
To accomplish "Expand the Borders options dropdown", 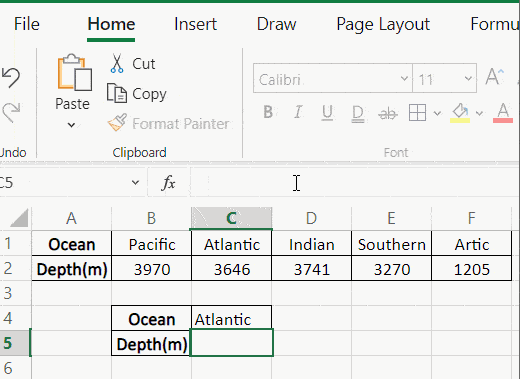I will 437,113.
